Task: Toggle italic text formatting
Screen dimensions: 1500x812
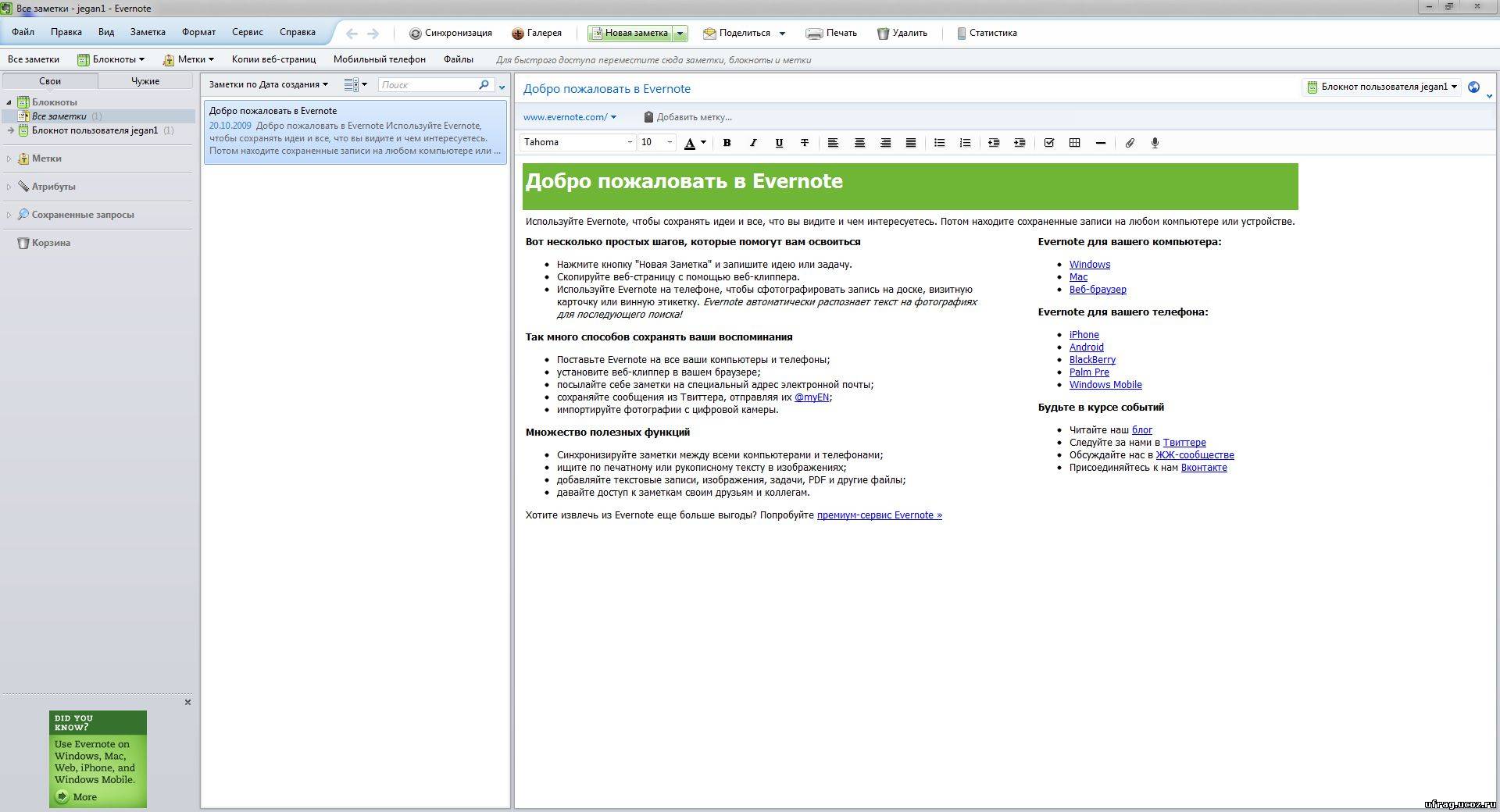Action: click(752, 143)
